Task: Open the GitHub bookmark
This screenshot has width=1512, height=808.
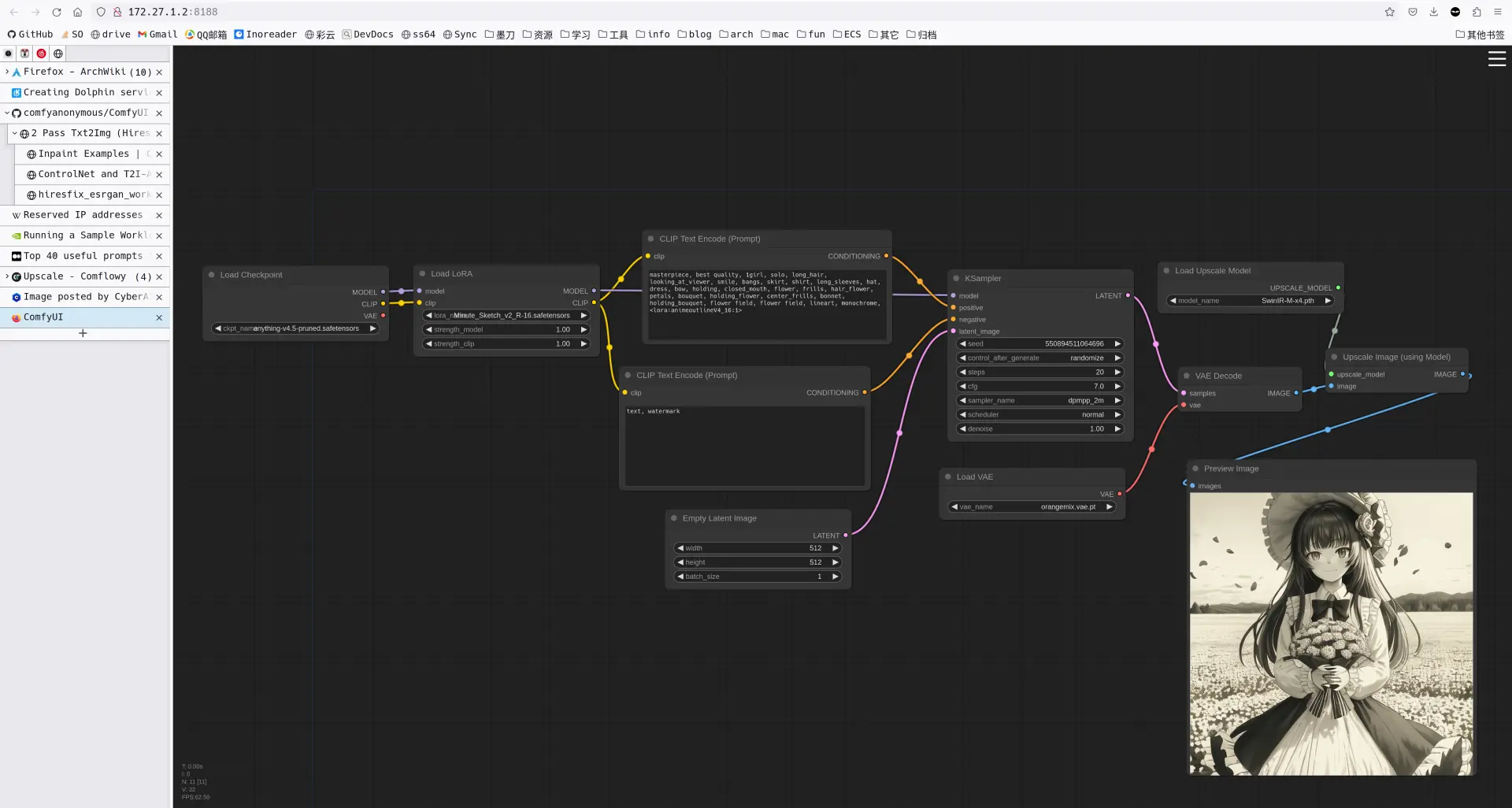Action: pos(30,35)
